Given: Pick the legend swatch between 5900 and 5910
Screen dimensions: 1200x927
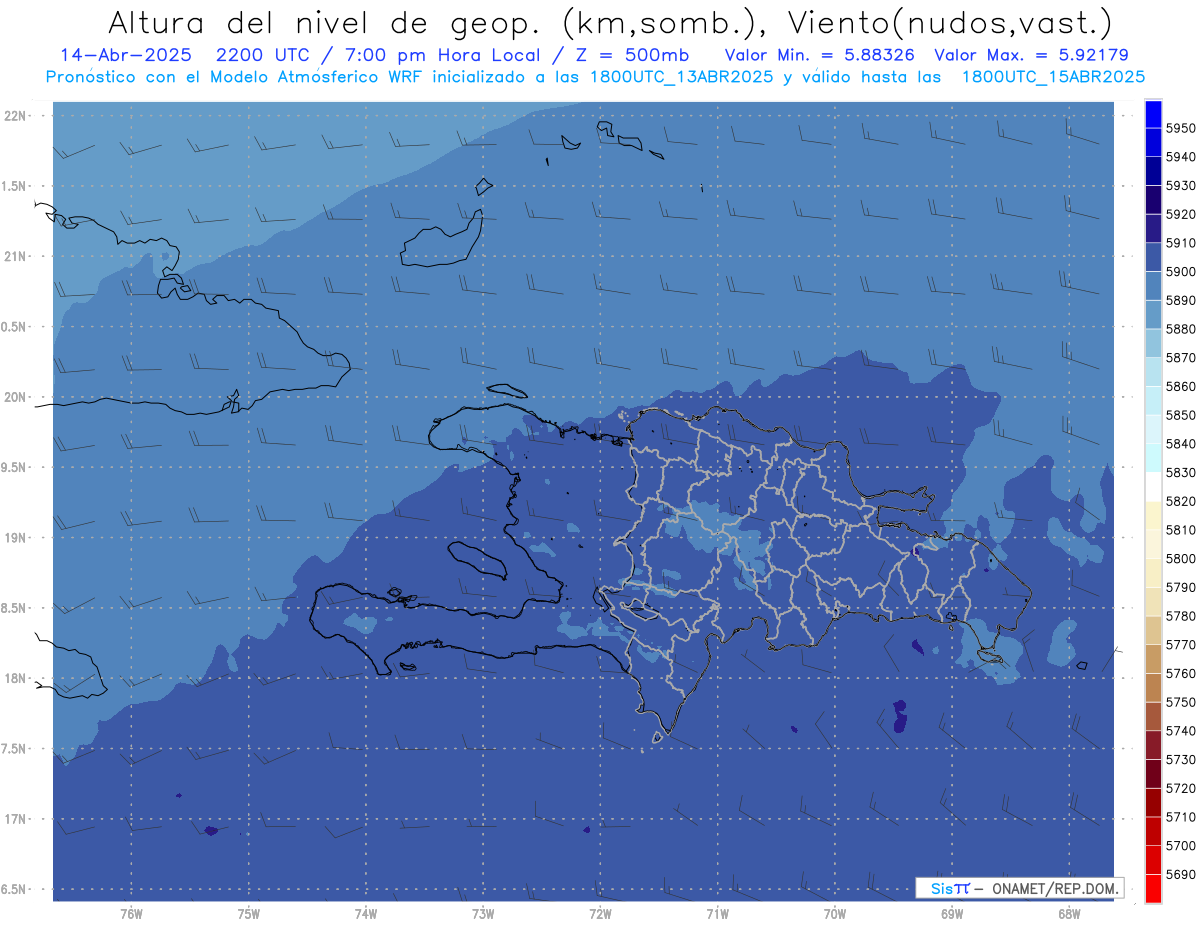Looking at the screenshot, I should pos(1153,257).
